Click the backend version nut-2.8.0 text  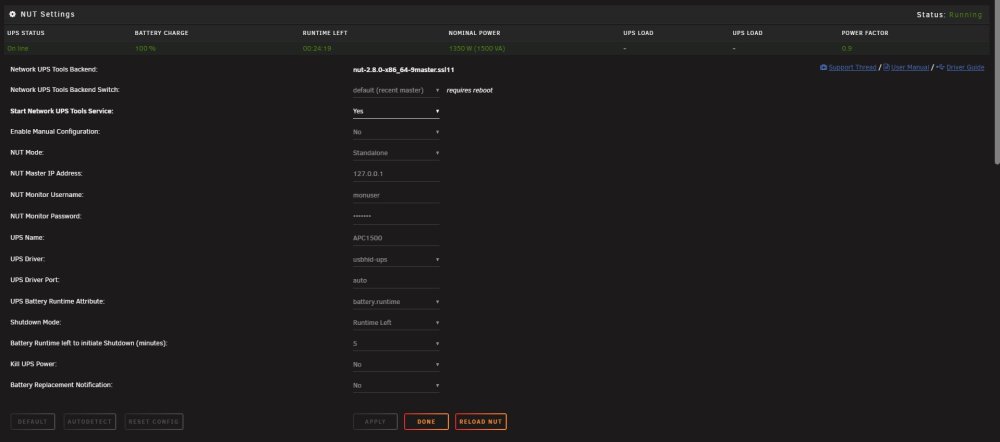pyautogui.click(x=403, y=70)
